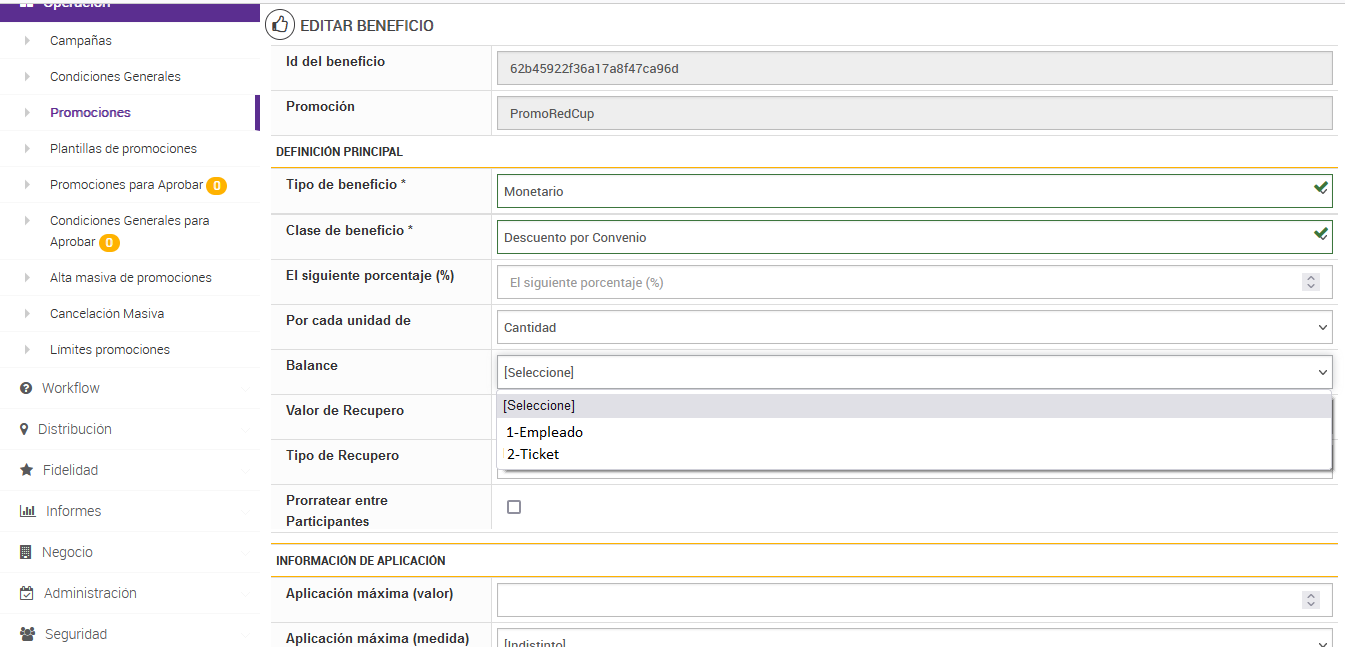Image resolution: width=1345 pixels, height=647 pixels.
Task: Open the Clase de beneficio combo box
Action: pos(914,237)
